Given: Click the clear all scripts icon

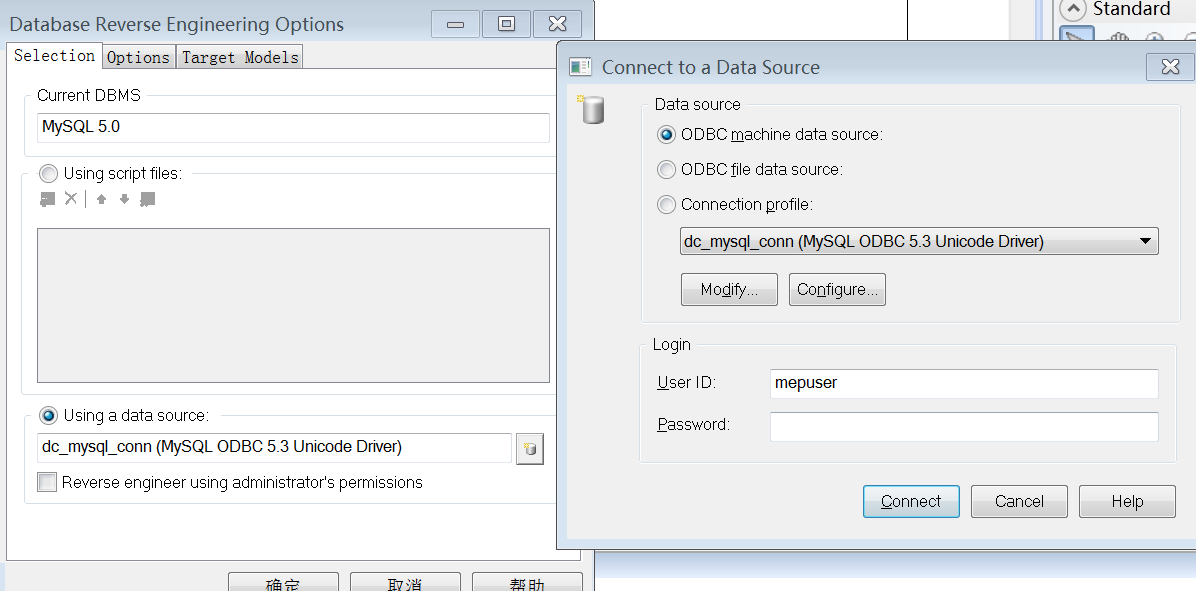Looking at the screenshot, I should pos(148,199).
